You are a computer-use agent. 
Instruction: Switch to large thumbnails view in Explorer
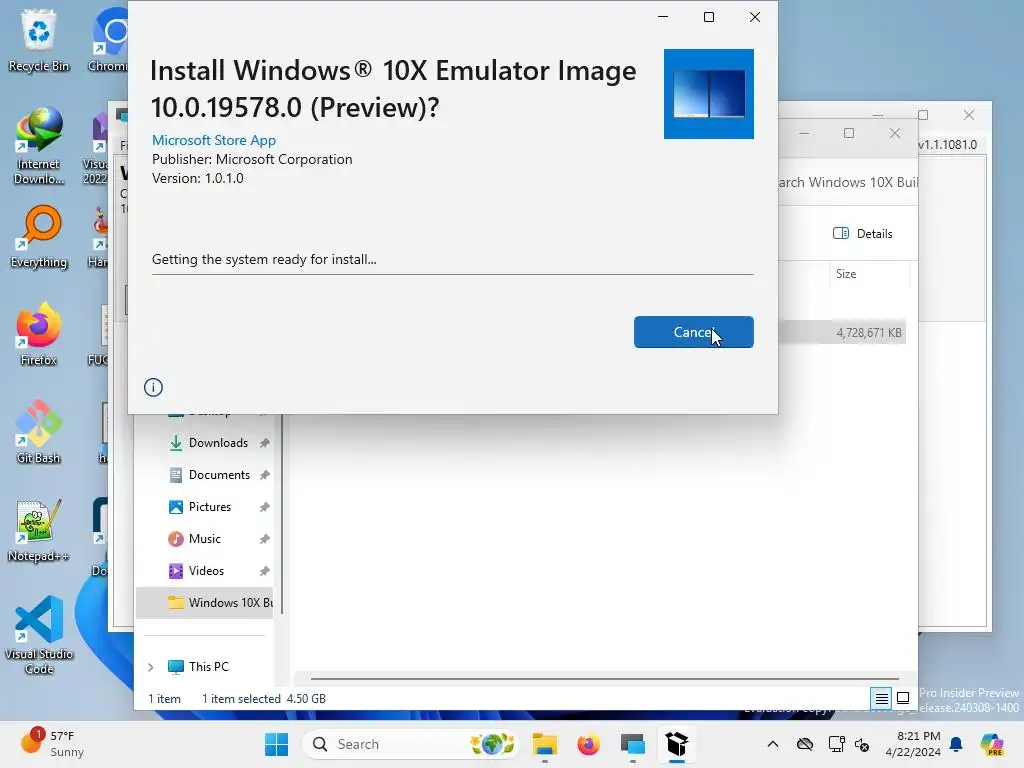[903, 699]
